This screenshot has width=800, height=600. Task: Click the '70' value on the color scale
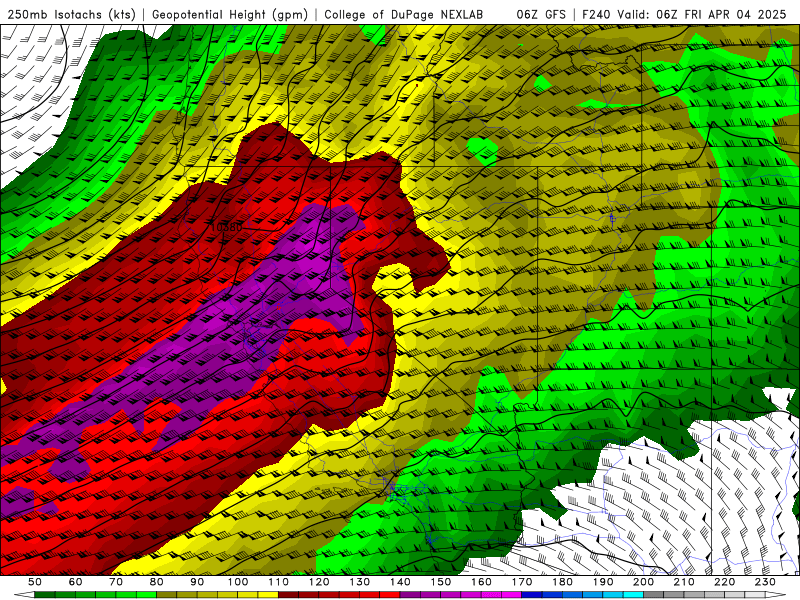116,582
